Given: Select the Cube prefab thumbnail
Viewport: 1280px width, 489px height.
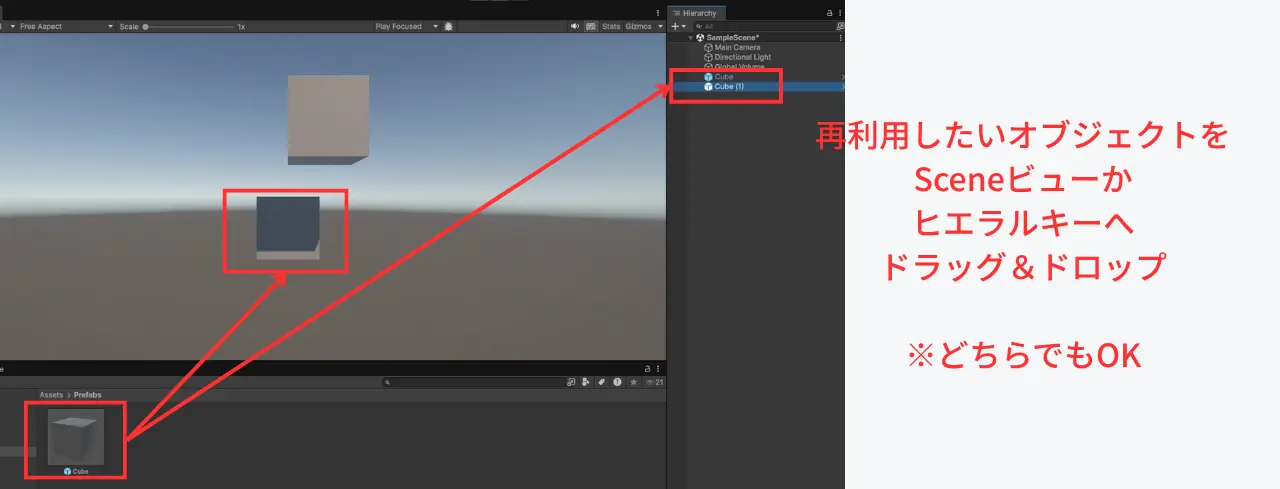Looking at the screenshot, I should click(x=76, y=436).
